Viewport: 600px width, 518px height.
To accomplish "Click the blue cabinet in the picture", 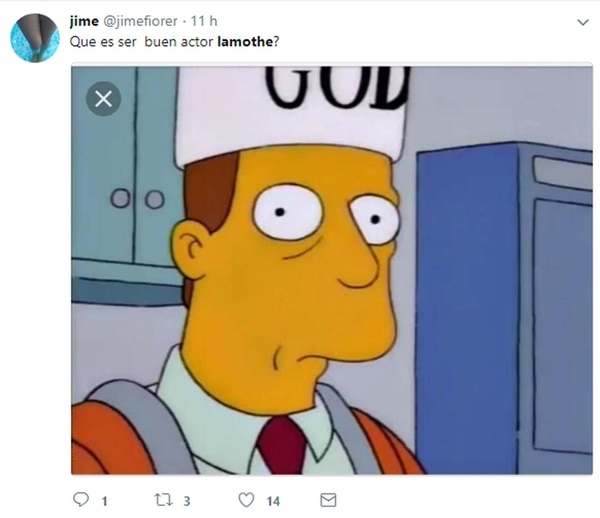I will pyautogui.click(x=504, y=308).
